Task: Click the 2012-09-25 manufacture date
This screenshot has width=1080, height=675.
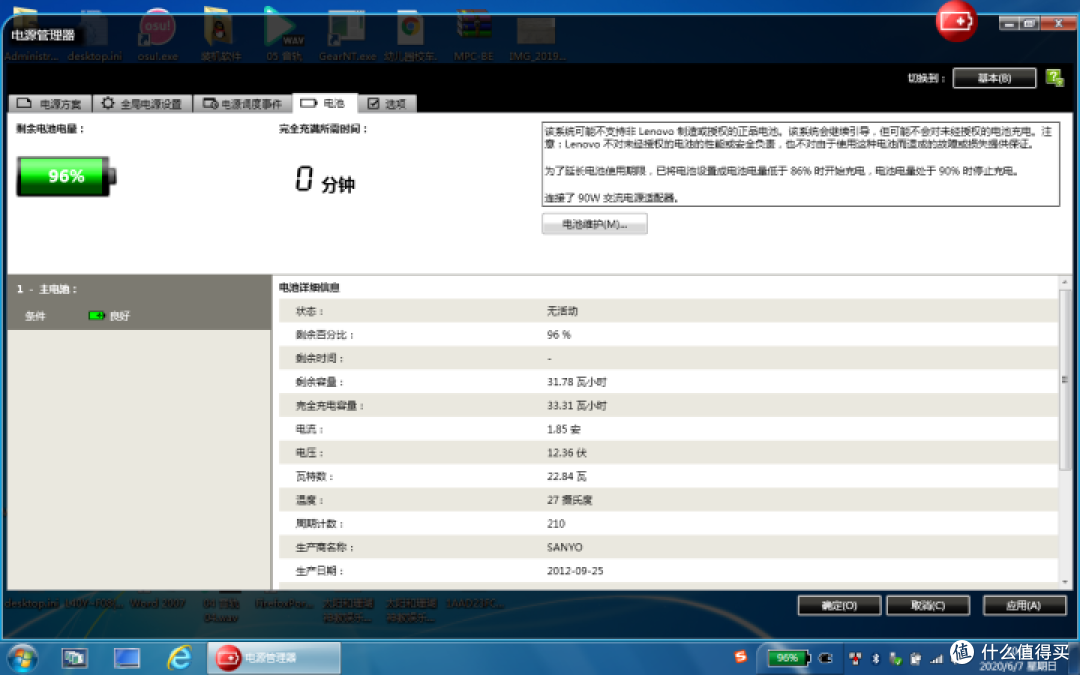Action: click(x=575, y=570)
